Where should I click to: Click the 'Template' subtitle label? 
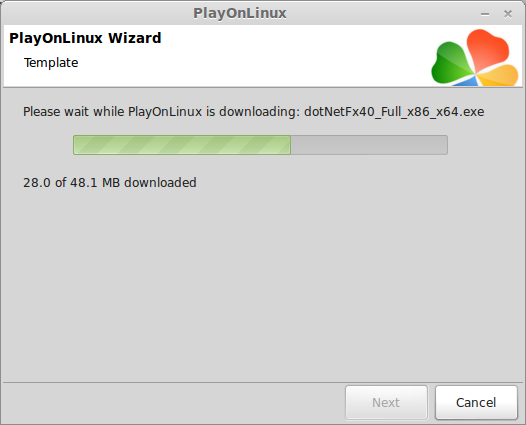pos(51,63)
